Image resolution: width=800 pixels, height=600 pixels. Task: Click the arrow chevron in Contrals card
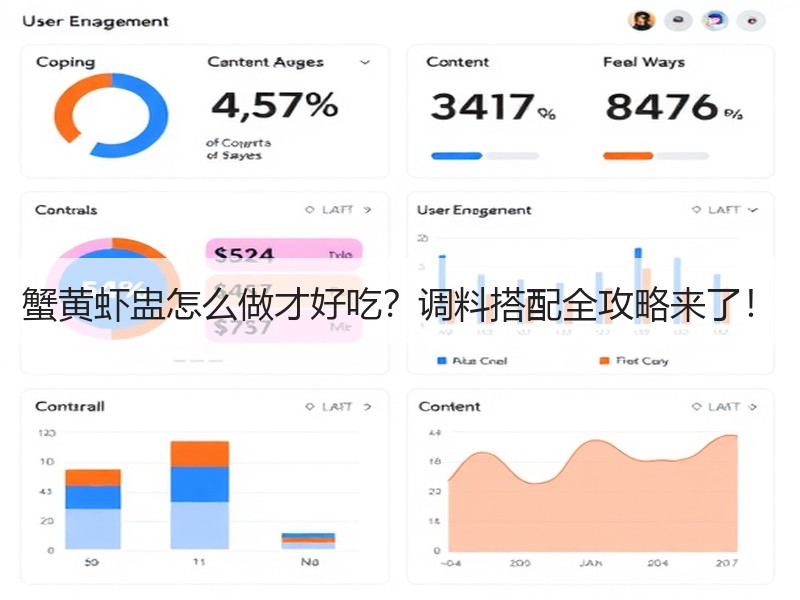(367, 210)
